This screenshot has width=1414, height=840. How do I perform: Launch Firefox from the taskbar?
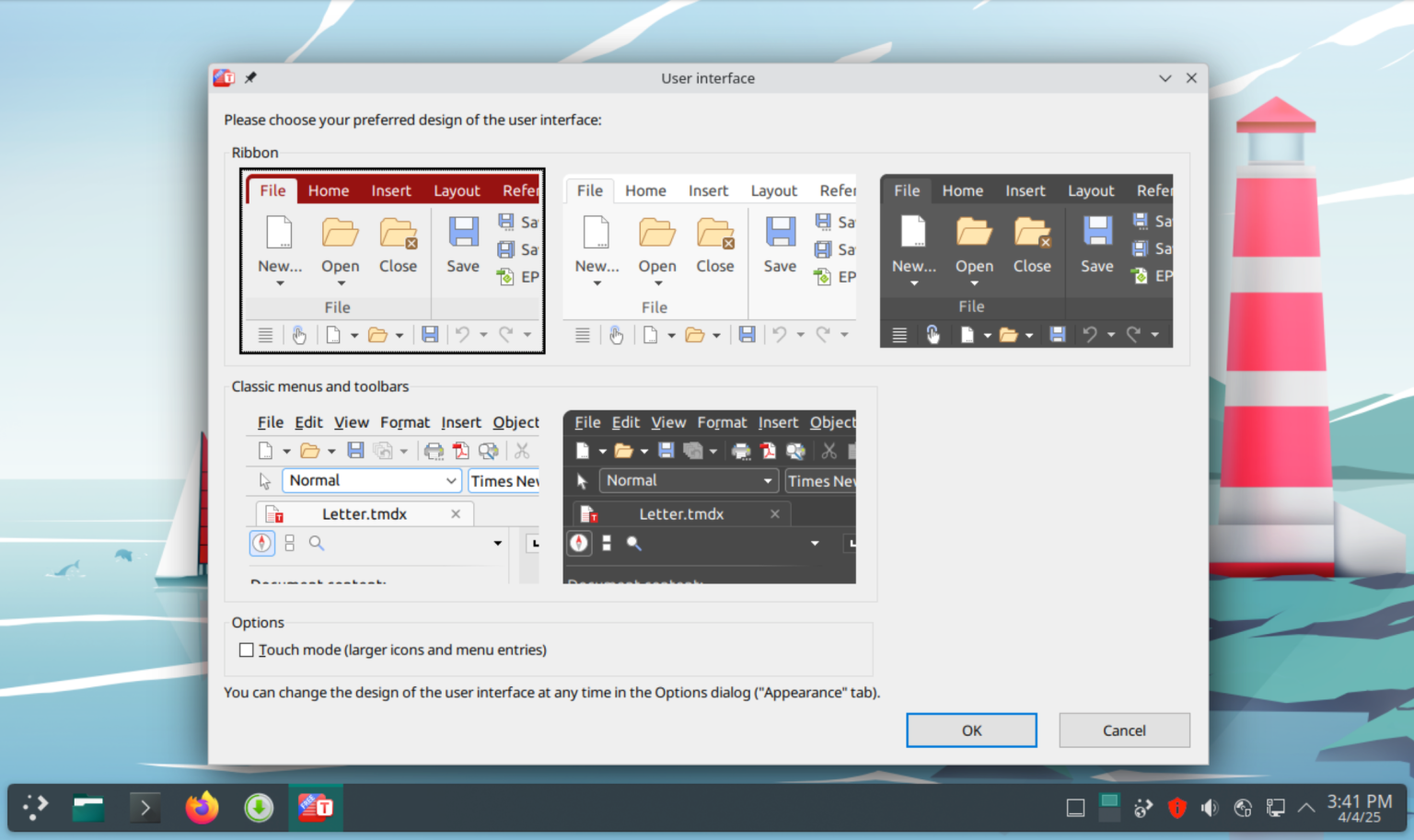(x=202, y=807)
